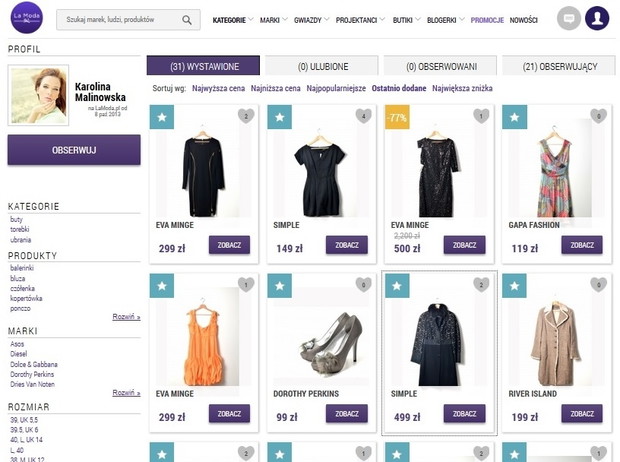Open the PROMOCJE menu item

487,20
